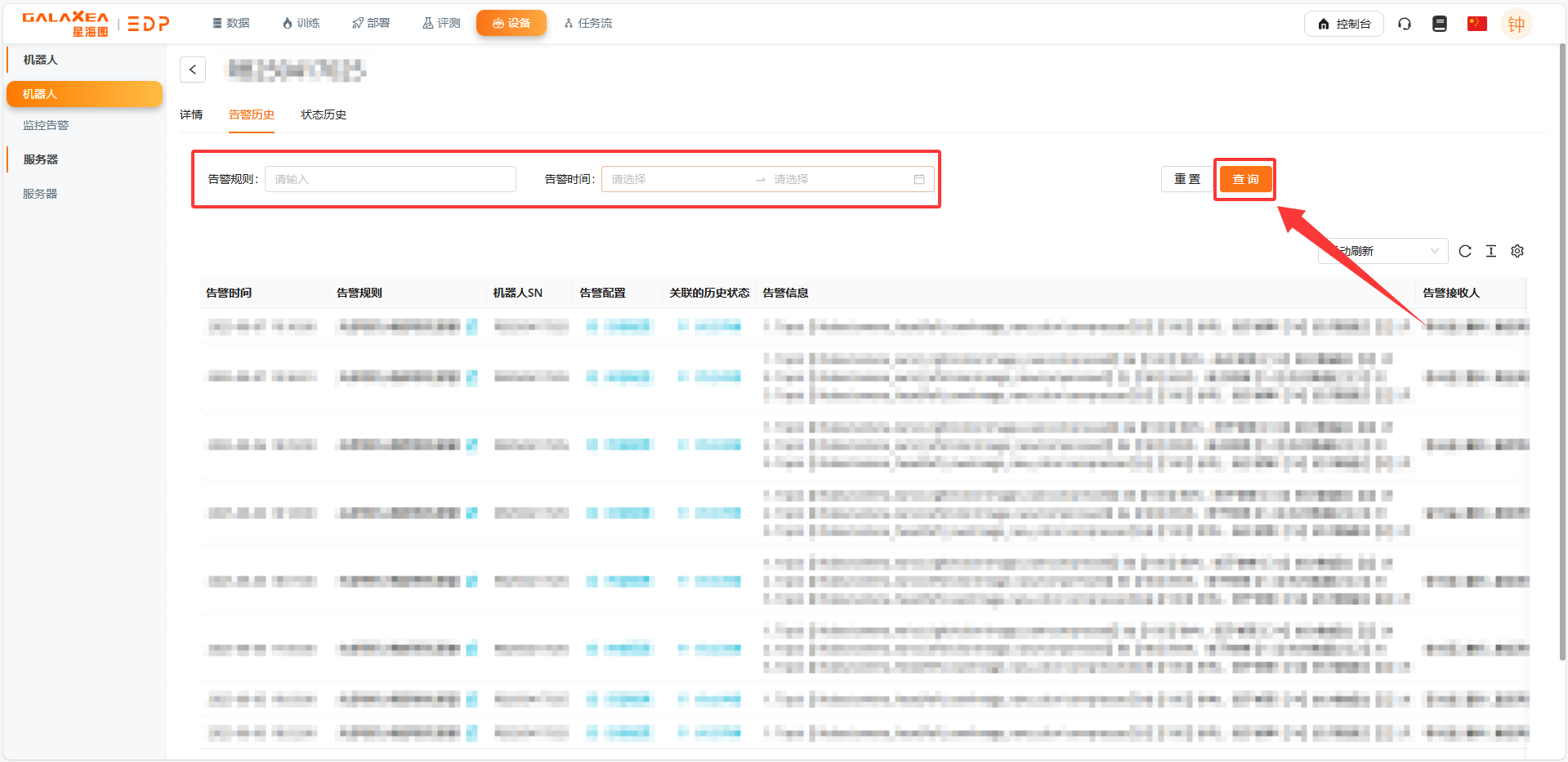
Task: Switch language via China flag icon
Action: tap(1476, 24)
